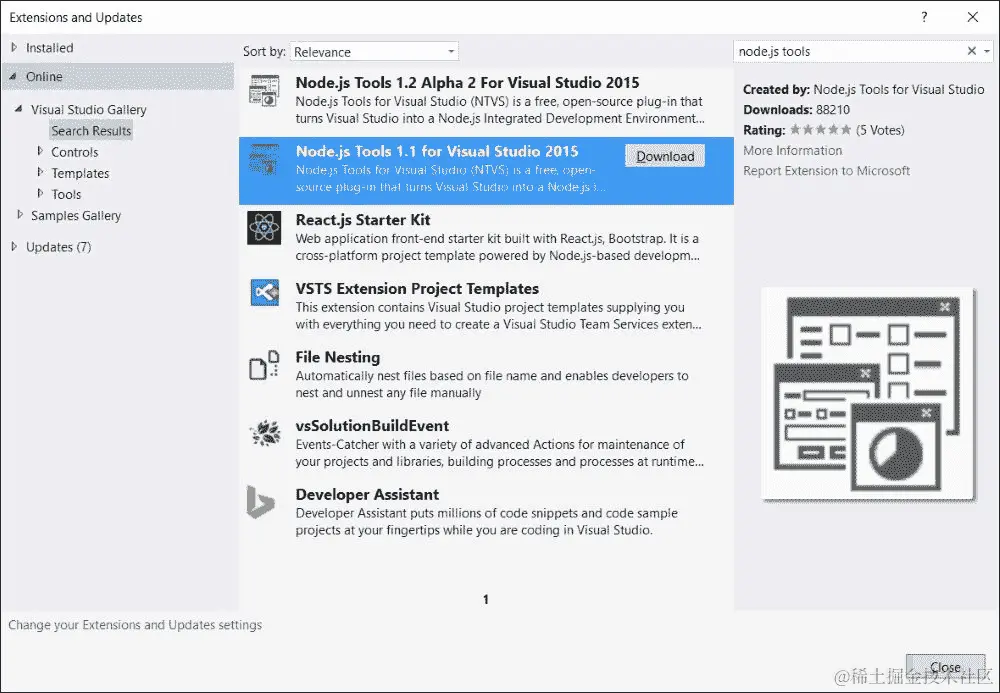The height and width of the screenshot is (693, 1000).
Task: Collapse the Visual Studio Gallery node
Action: pyautogui.click(x=18, y=109)
